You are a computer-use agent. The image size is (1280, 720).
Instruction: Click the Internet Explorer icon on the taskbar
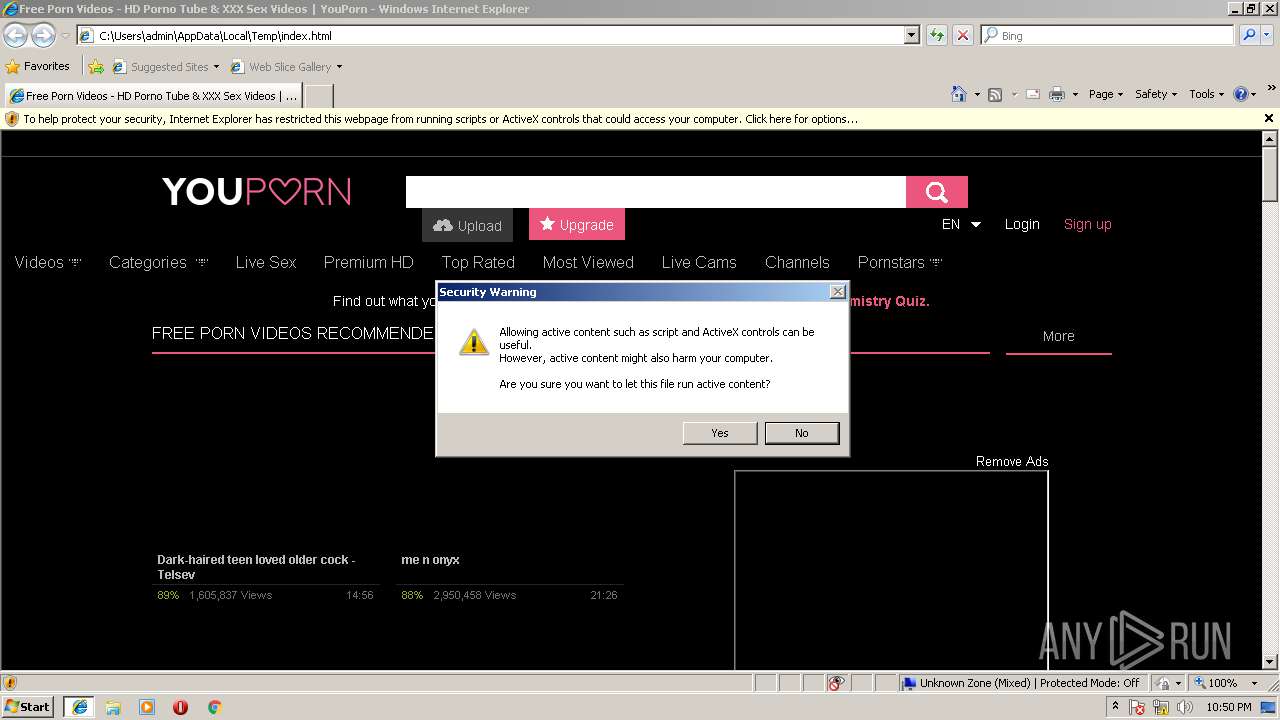click(79, 707)
